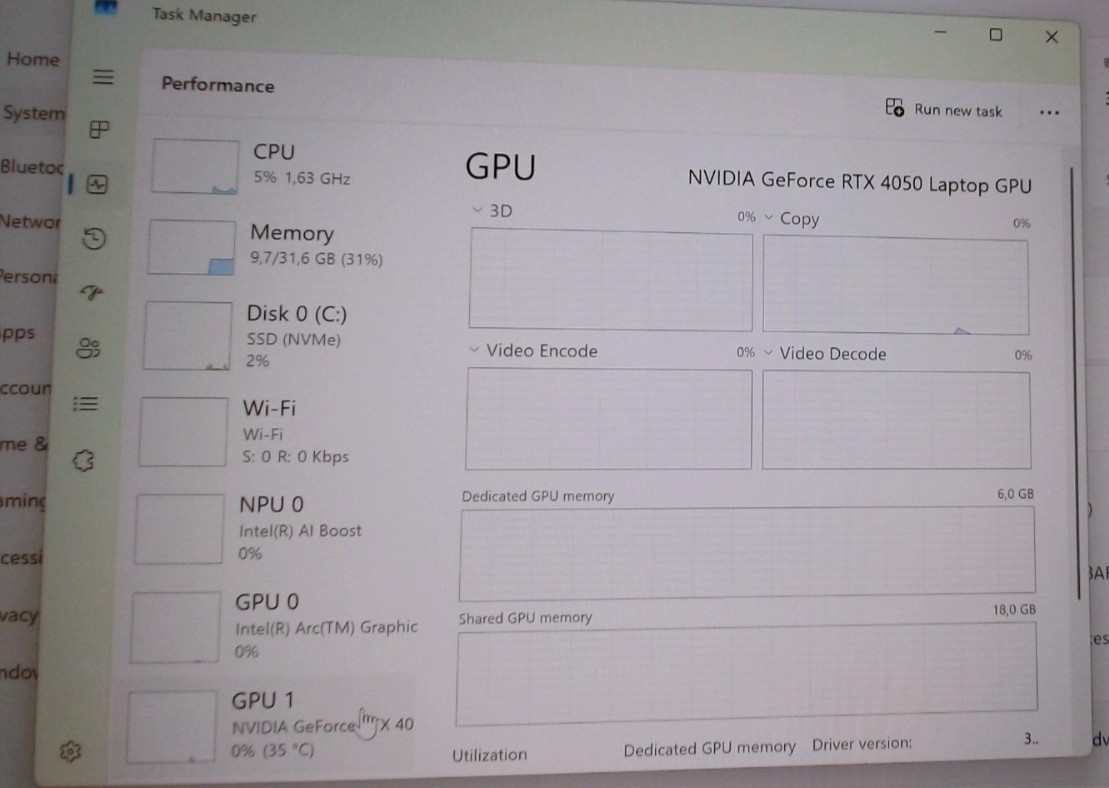
Task: Click the performance pane vertical scrollbar
Action: (x=1075, y=382)
